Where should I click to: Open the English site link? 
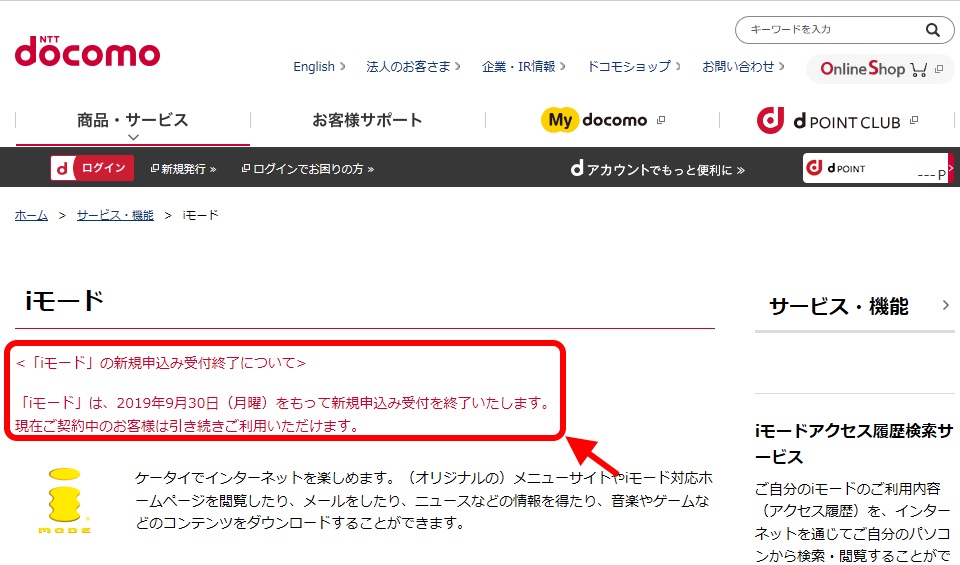pos(319,66)
